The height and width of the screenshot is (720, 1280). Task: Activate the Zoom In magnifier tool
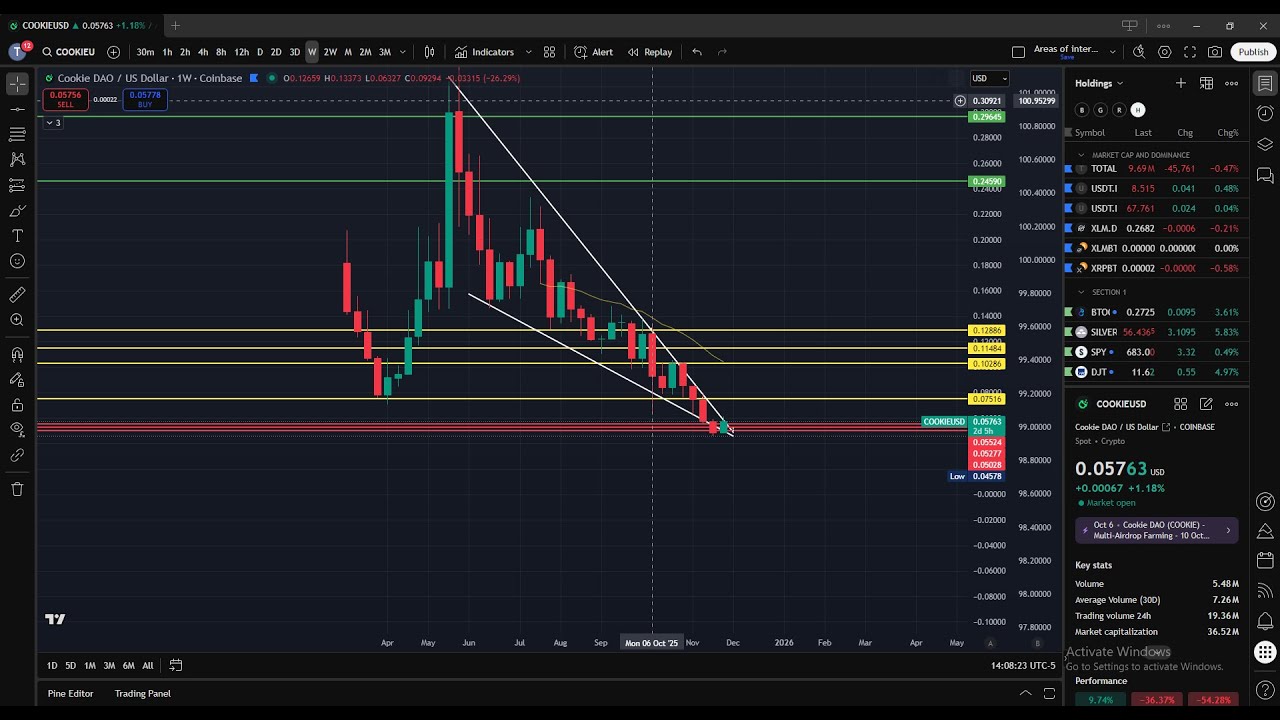pyautogui.click(x=17, y=320)
